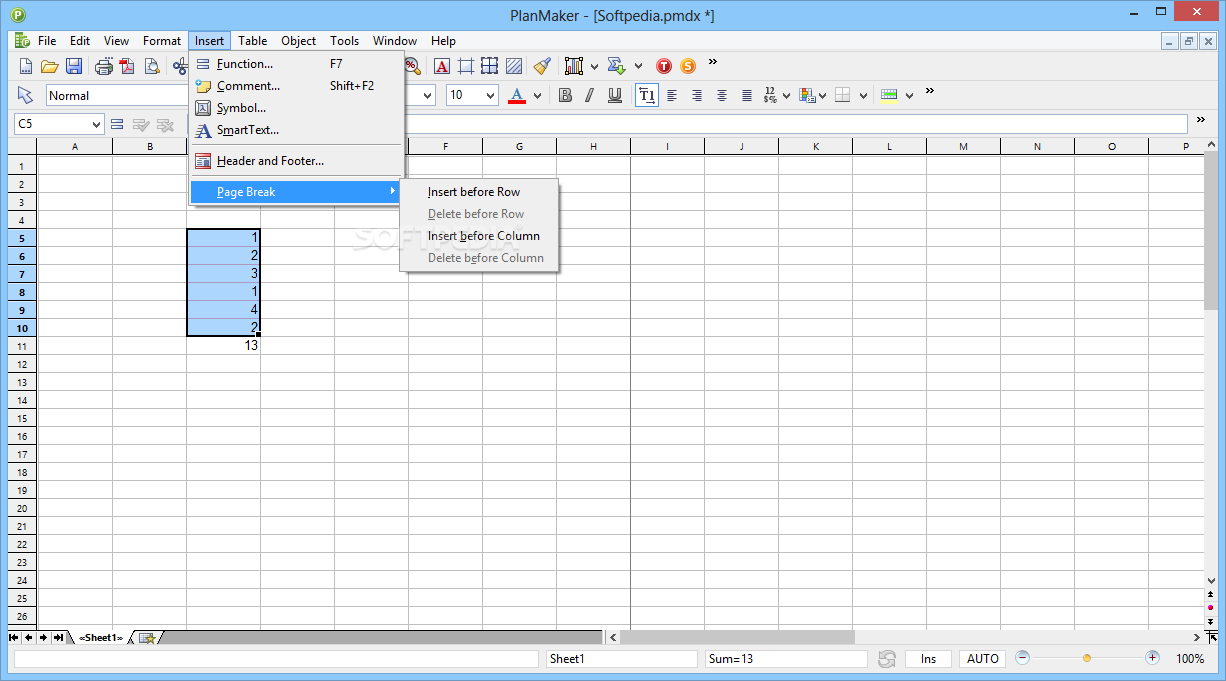Image resolution: width=1226 pixels, height=681 pixels.
Task: Show more standard toolbar buttons with the chevron
Action: point(713,62)
